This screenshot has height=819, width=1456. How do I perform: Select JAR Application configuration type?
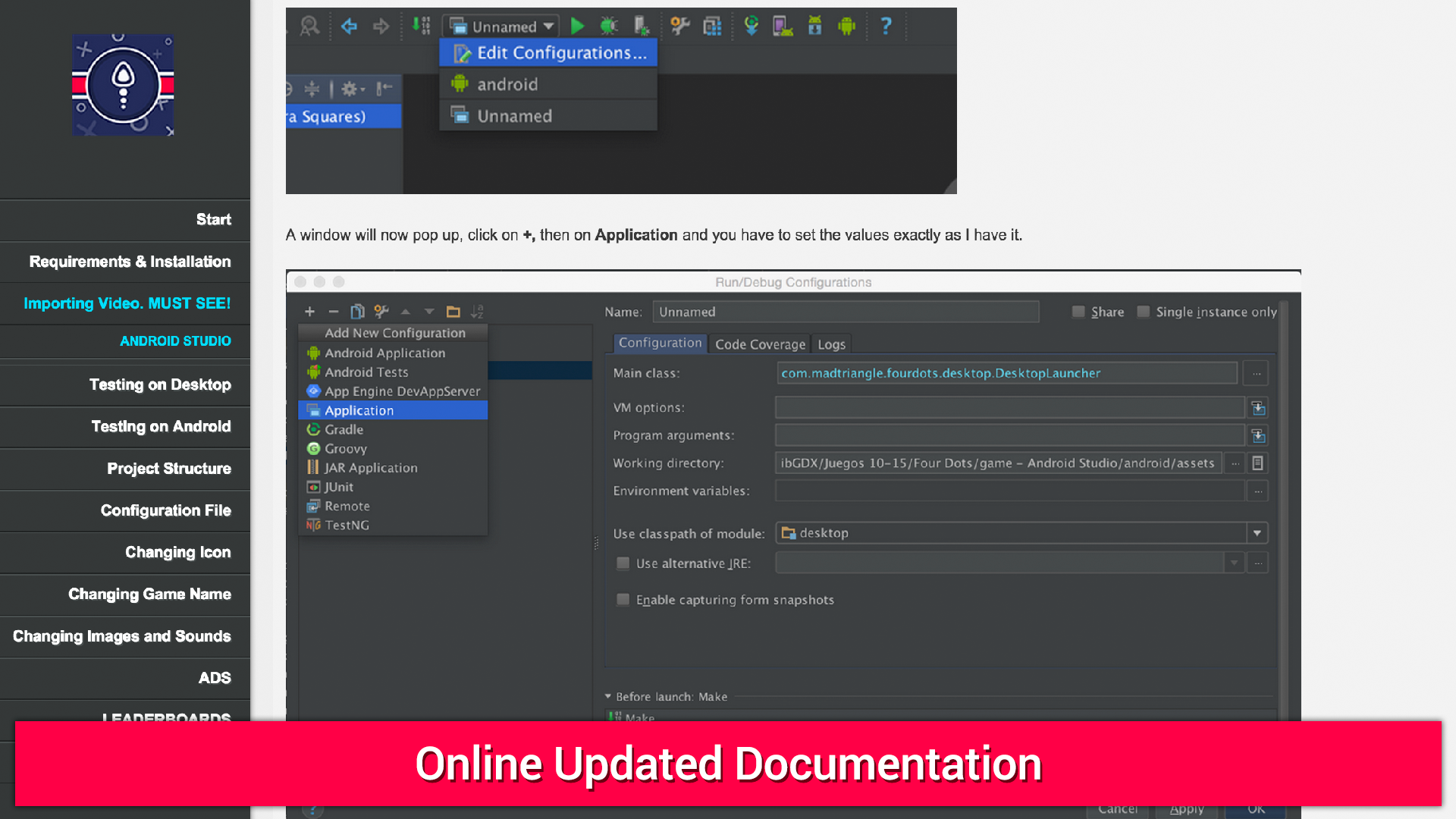(x=393, y=468)
